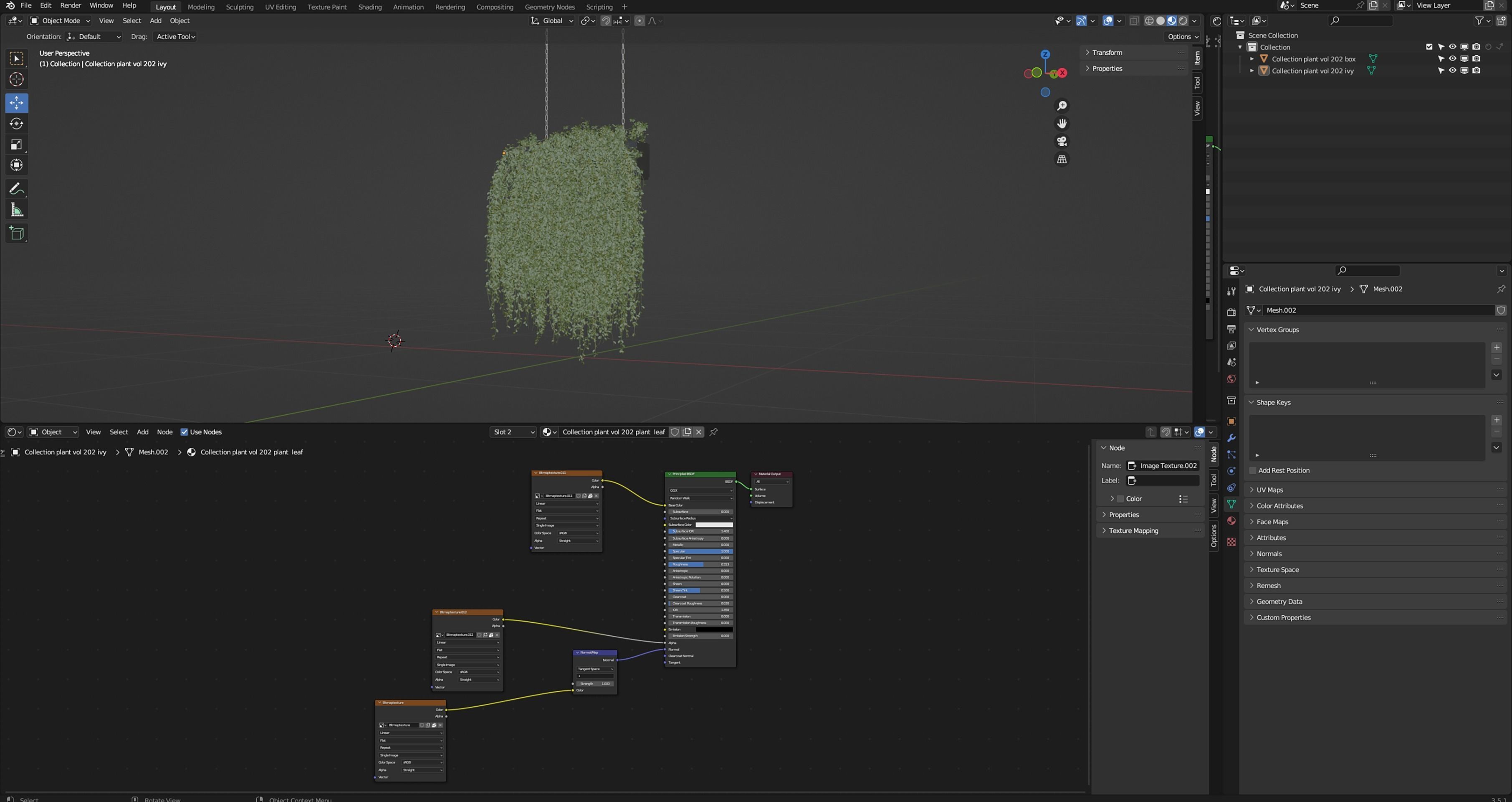Open the Physics properties tab

[x=1231, y=471]
